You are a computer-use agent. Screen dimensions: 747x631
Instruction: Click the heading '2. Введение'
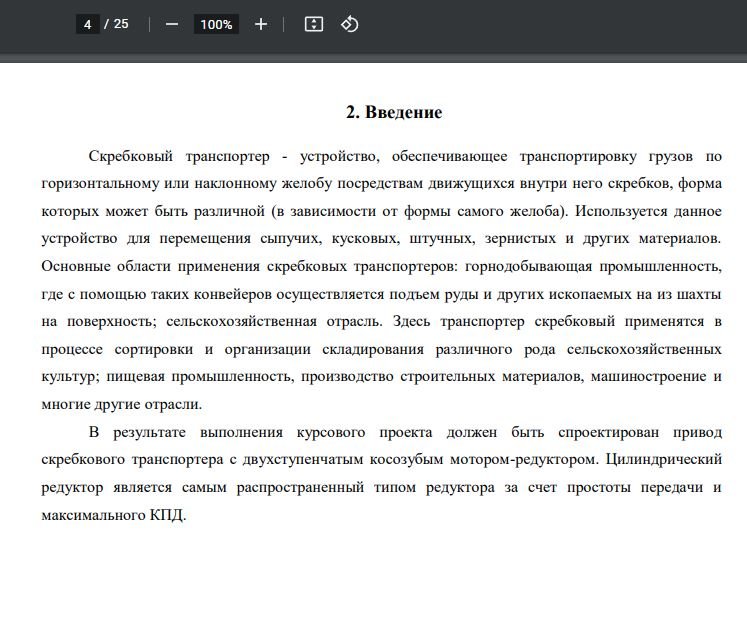click(x=394, y=112)
